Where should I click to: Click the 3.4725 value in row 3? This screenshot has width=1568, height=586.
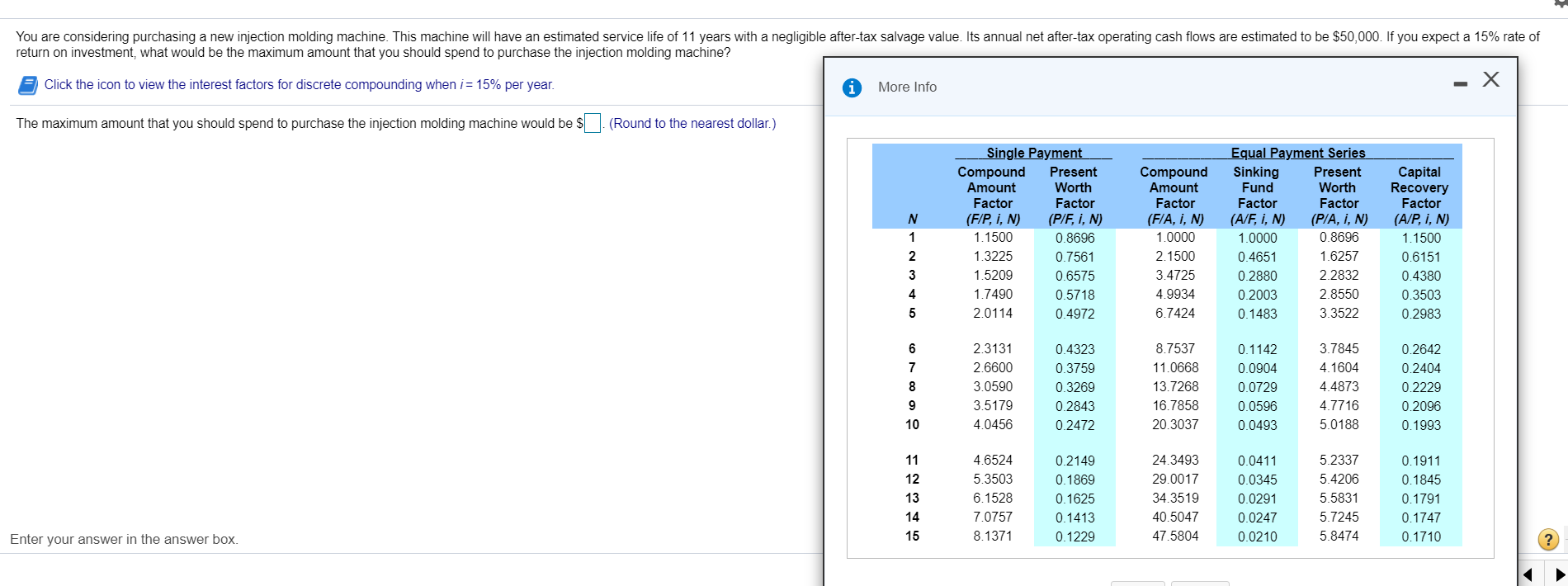1175,276
